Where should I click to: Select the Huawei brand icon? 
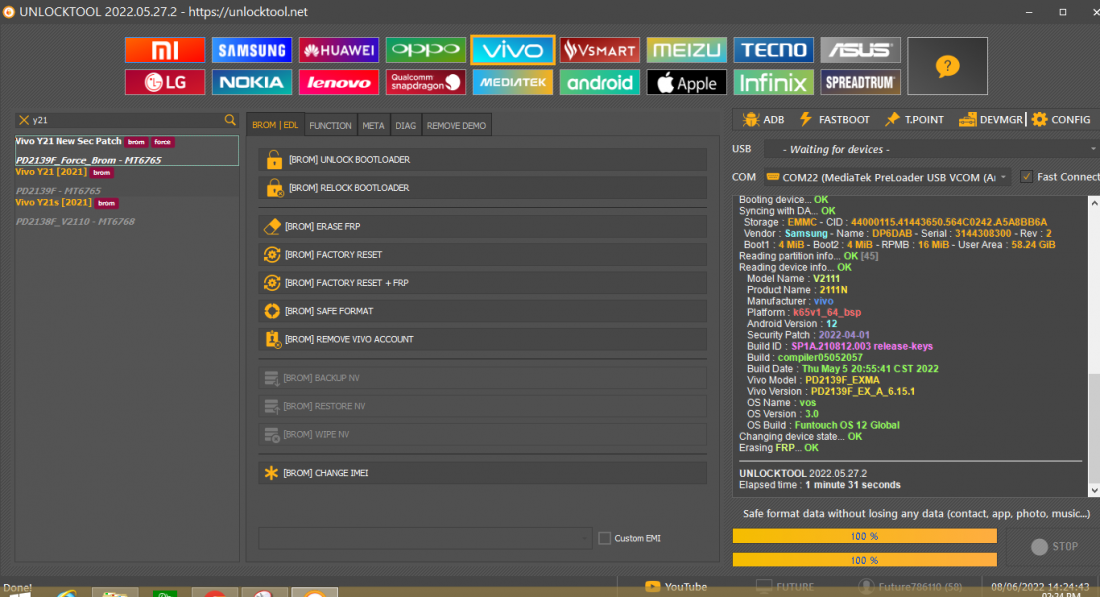click(339, 50)
